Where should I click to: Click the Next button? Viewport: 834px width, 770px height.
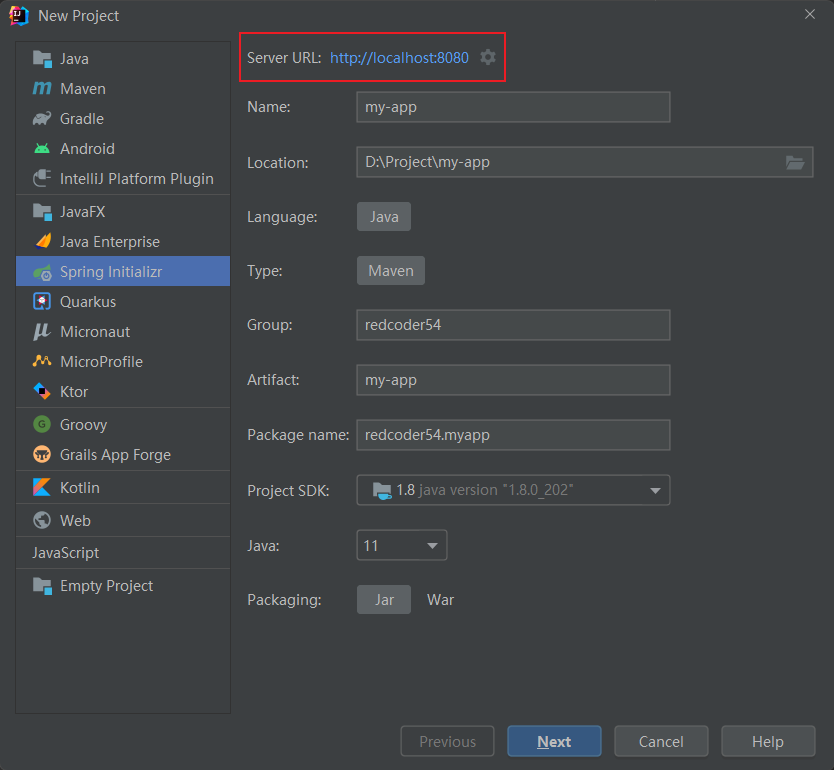(554, 741)
